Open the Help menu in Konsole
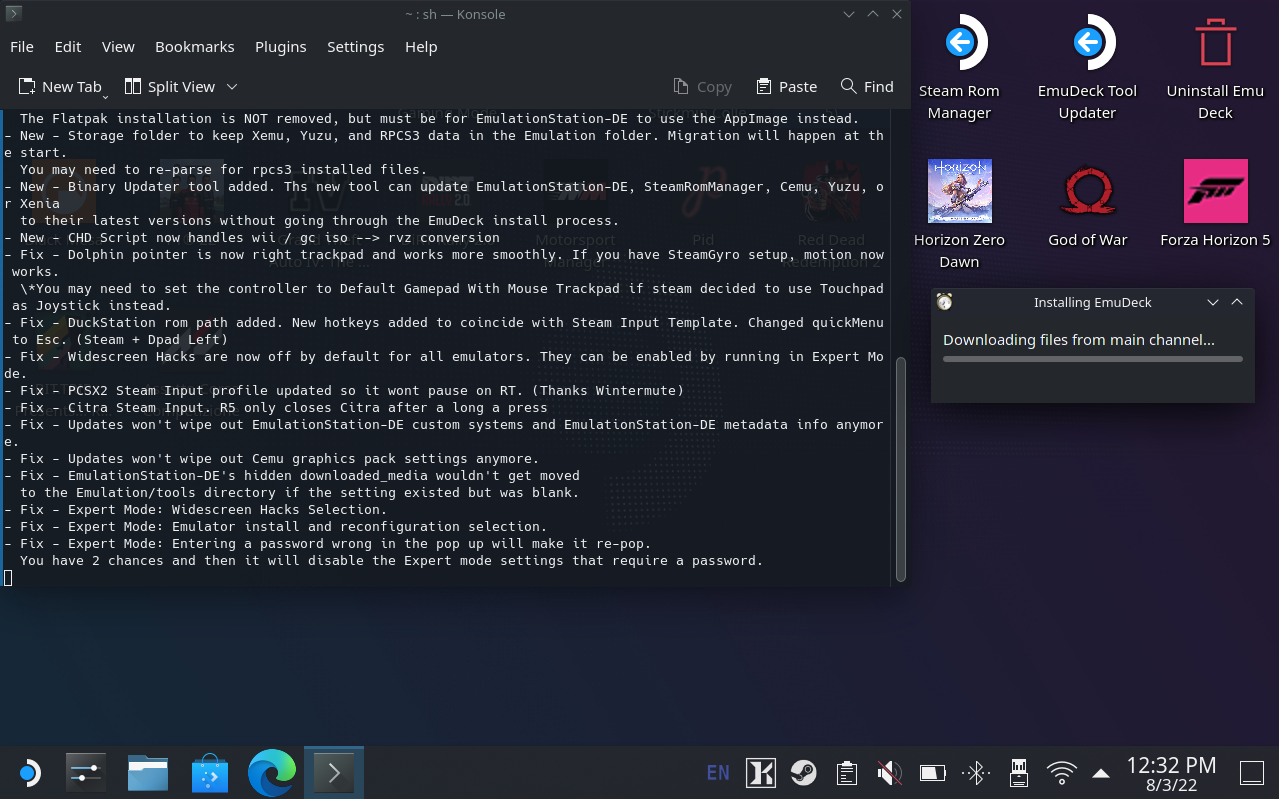The image size is (1279, 799). pyautogui.click(x=421, y=47)
